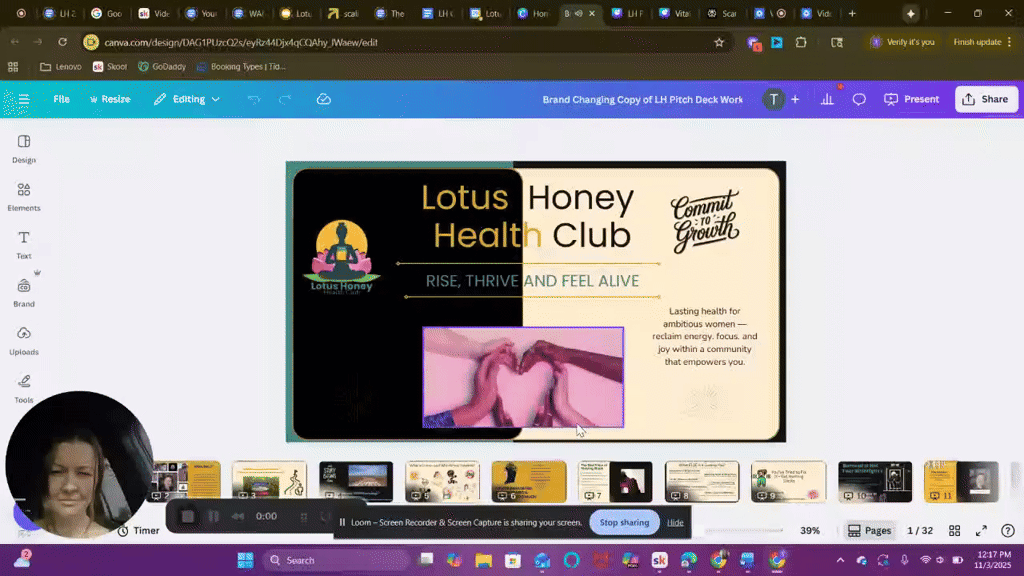The width and height of the screenshot is (1024, 576).
Task: Open the comments speech bubble
Action: tap(859, 99)
